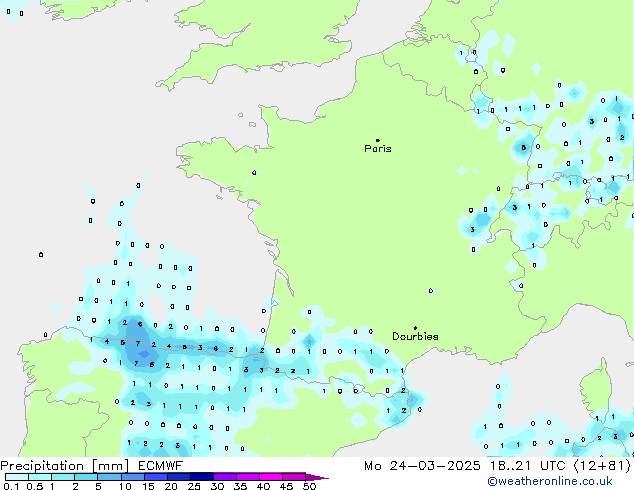Pick the 40–45 mm magenta legend swatch
634x490 pixels.
[x=271, y=477]
